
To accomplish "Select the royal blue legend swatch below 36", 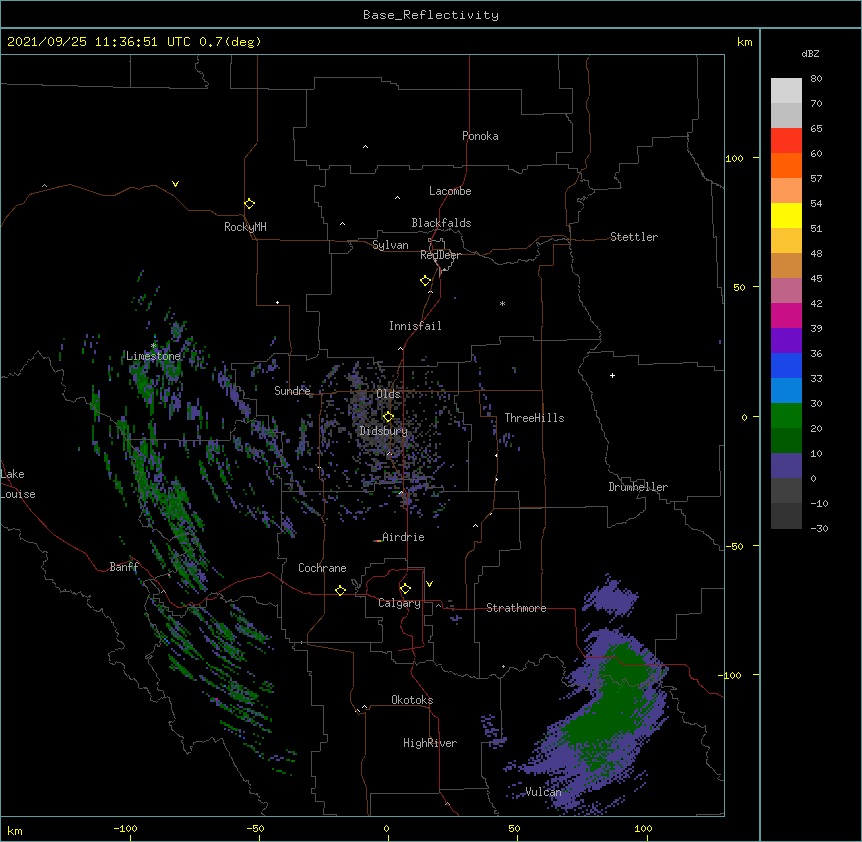I will (x=786, y=365).
